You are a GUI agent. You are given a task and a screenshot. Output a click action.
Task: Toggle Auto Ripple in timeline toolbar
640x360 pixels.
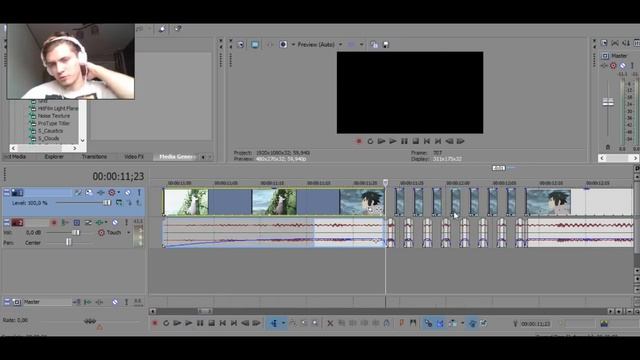453,323
